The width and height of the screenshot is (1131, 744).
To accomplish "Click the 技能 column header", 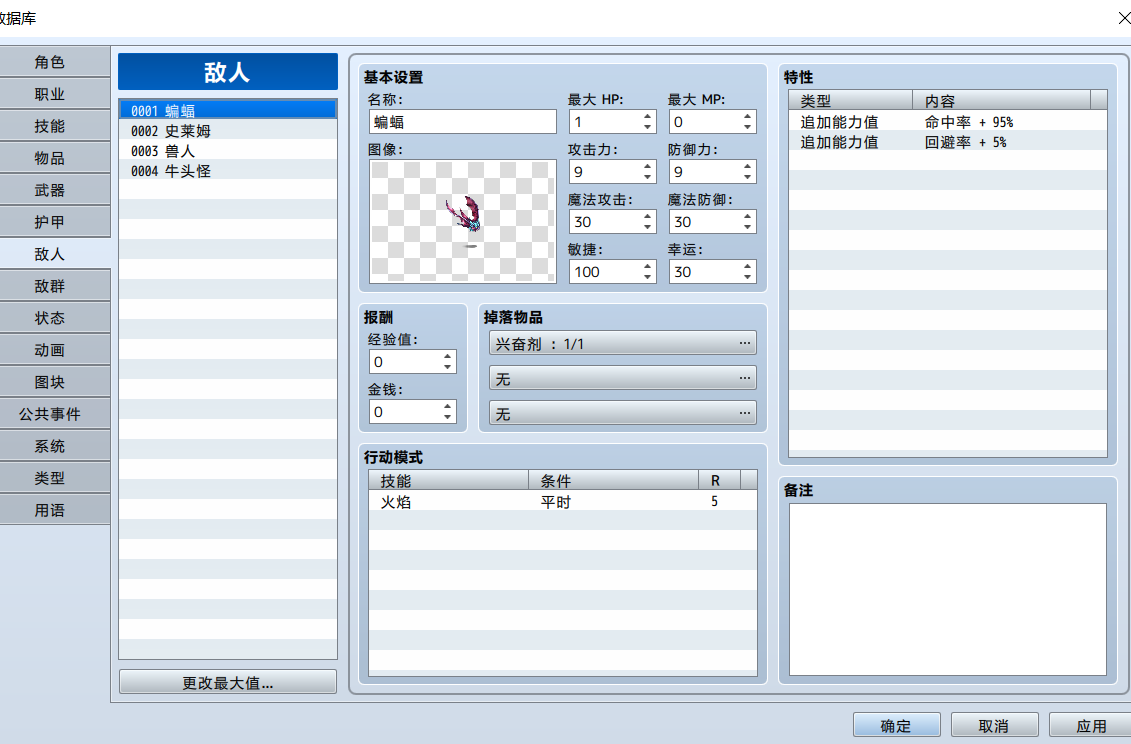I will (x=449, y=481).
